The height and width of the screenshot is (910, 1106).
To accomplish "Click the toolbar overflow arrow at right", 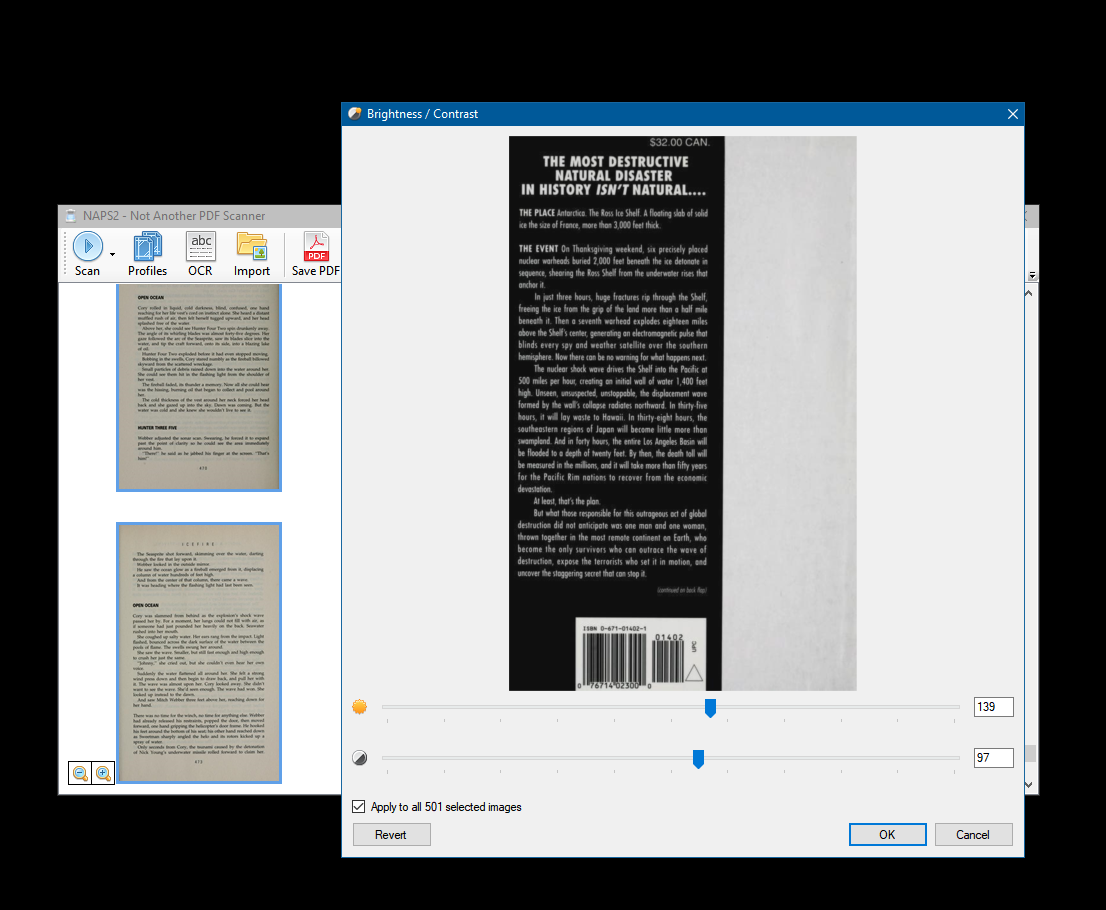I will click(x=1032, y=276).
